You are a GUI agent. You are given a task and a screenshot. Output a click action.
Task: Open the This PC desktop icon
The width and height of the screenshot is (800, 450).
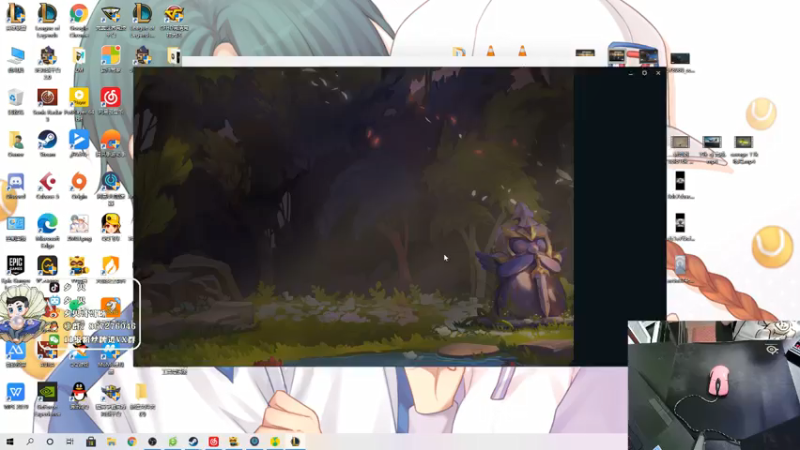click(x=16, y=56)
